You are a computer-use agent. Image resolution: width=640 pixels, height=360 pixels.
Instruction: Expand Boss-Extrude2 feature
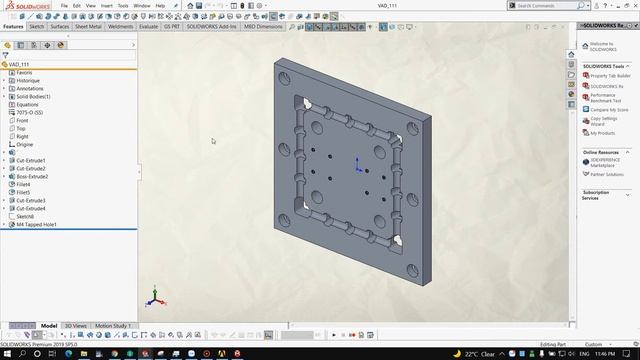tap(4, 177)
